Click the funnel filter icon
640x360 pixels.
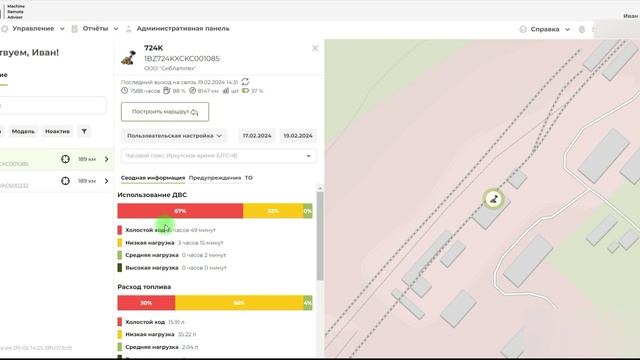pos(84,131)
